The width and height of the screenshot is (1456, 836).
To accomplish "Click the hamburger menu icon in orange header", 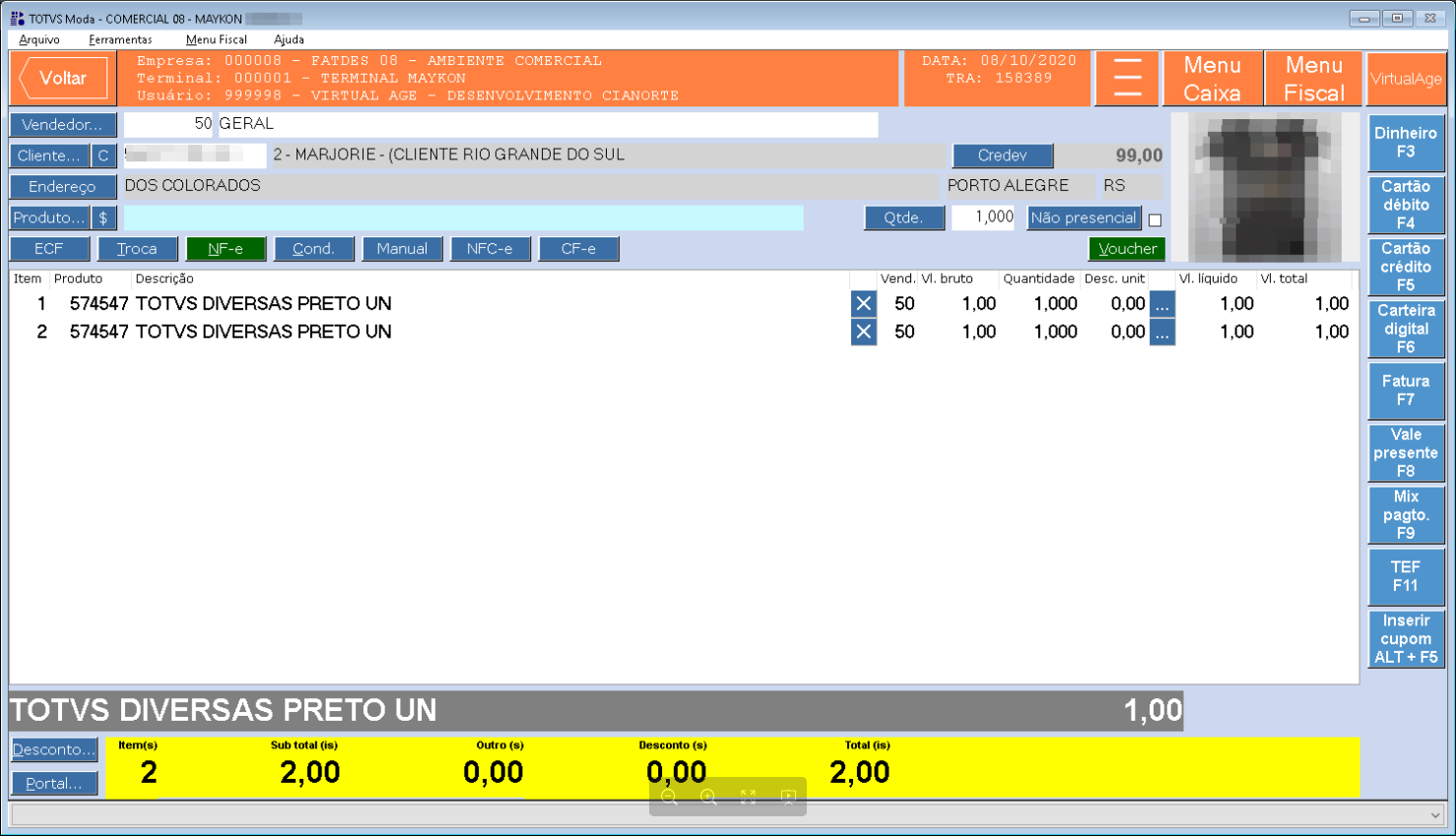I will (1127, 78).
